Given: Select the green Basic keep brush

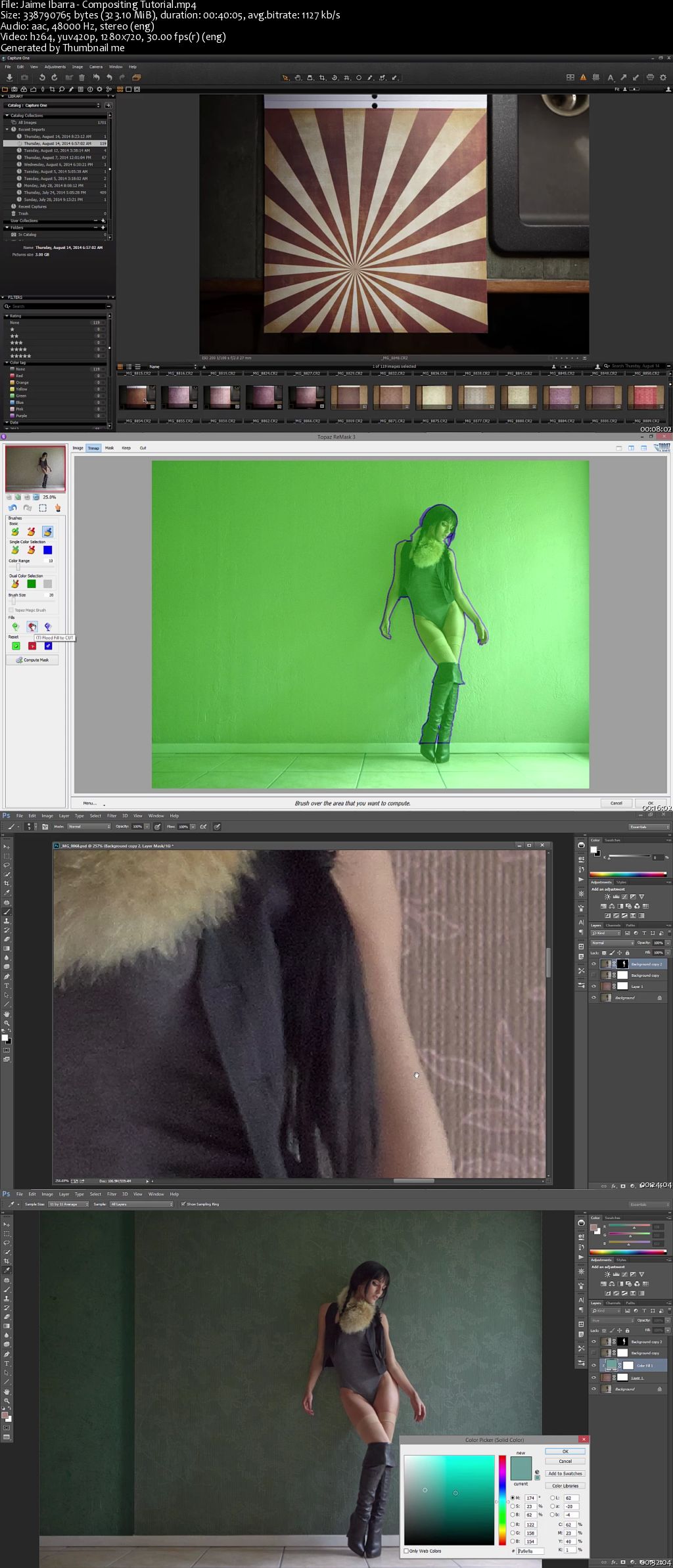Looking at the screenshot, I should click(15, 531).
